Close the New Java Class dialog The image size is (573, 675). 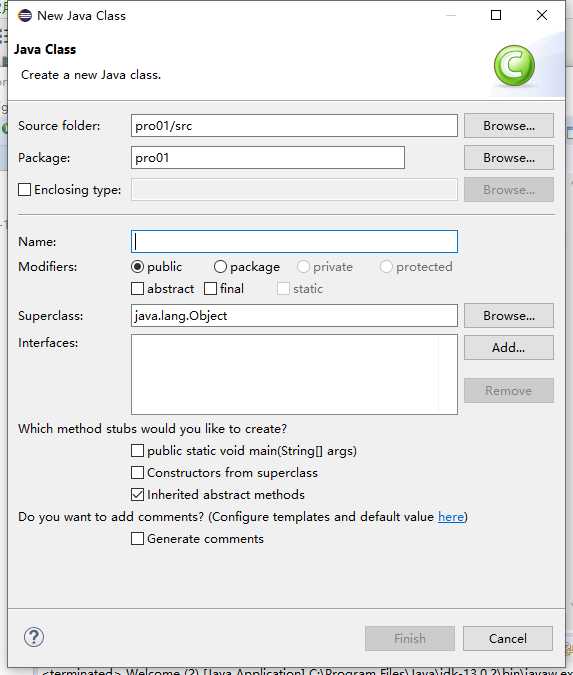tap(542, 15)
